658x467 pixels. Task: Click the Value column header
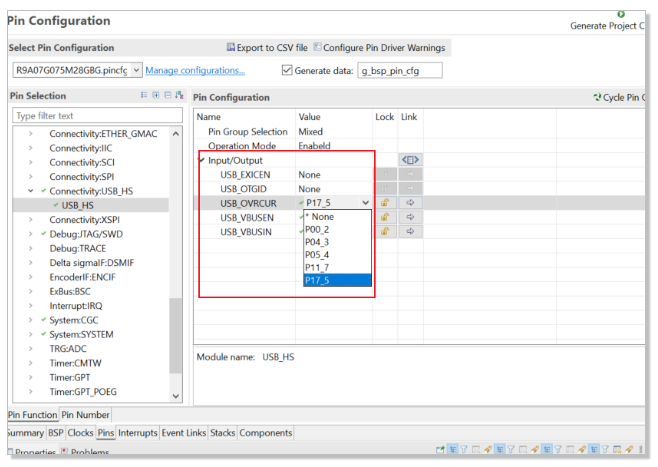(x=309, y=117)
